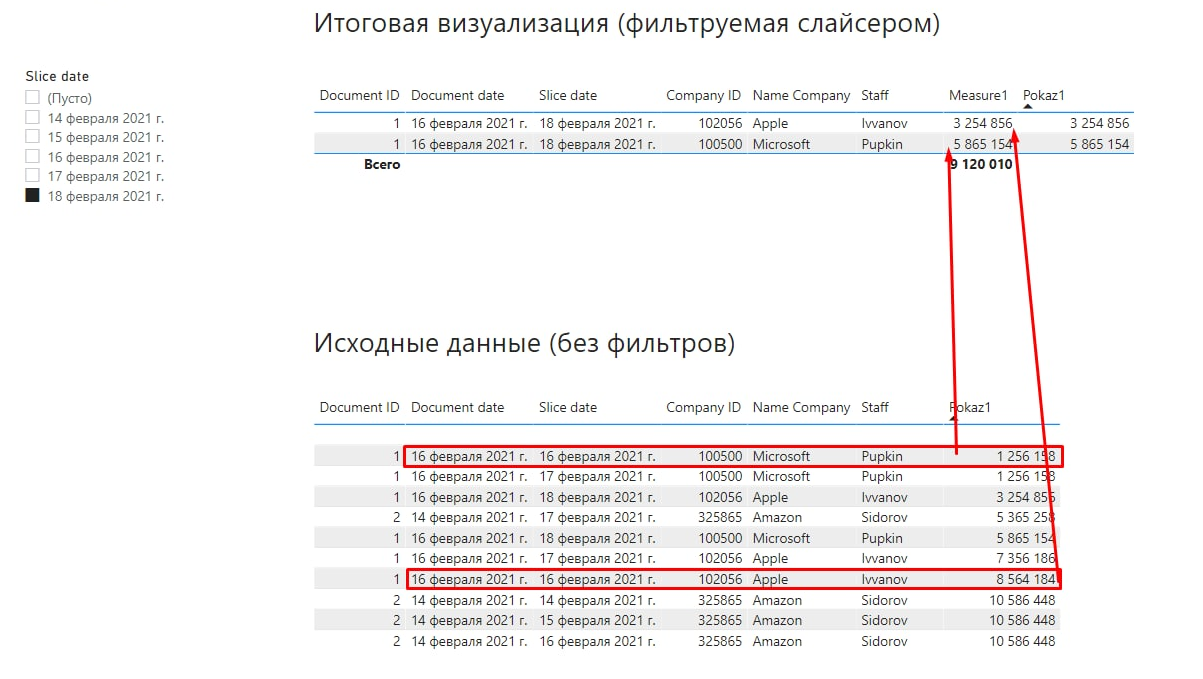Click the total value 9 120 010

tap(981, 164)
